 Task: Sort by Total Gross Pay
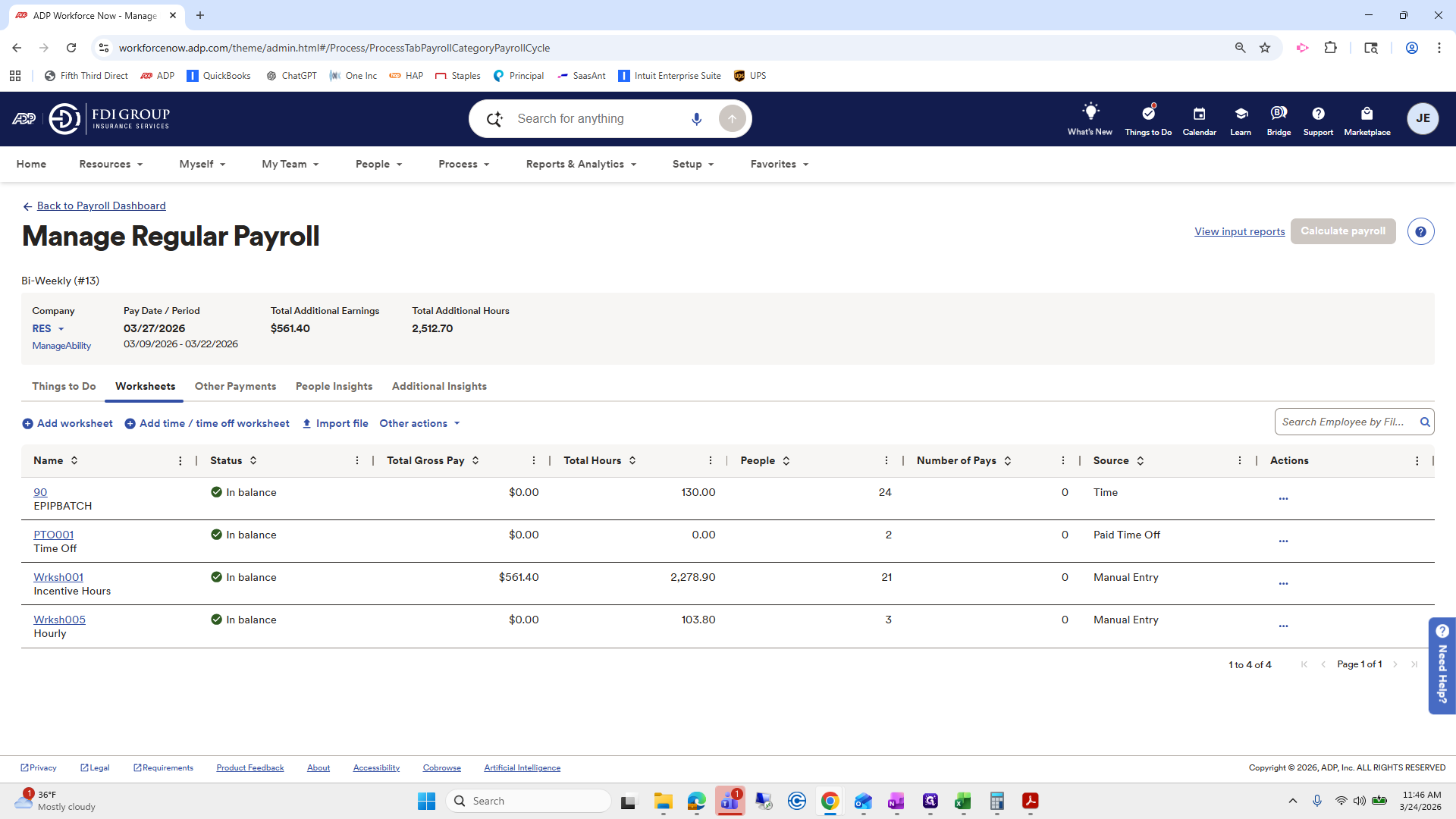(476, 460)
